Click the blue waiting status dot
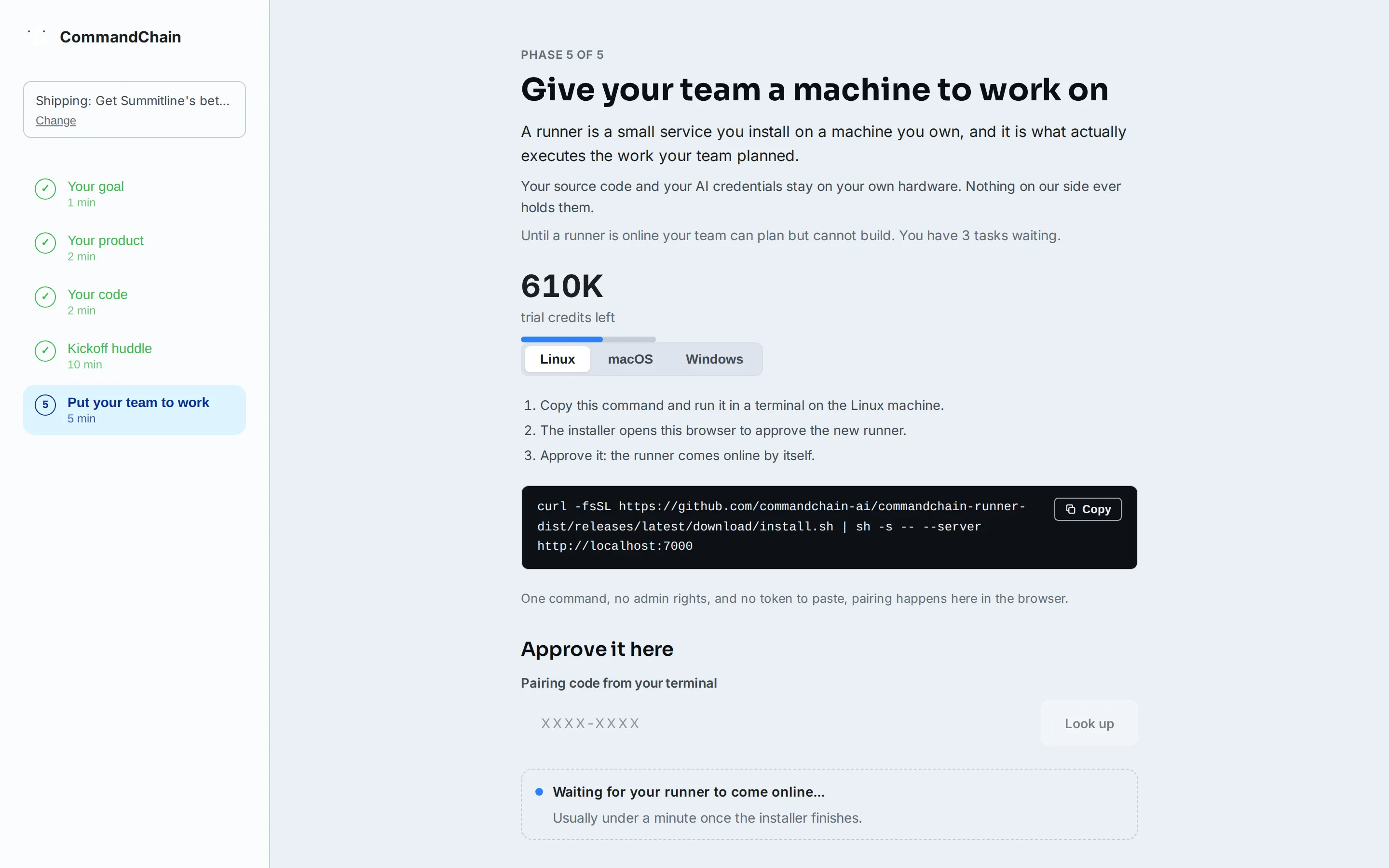The height and width of the screenshot is (868, 1389). pos(539,792)
